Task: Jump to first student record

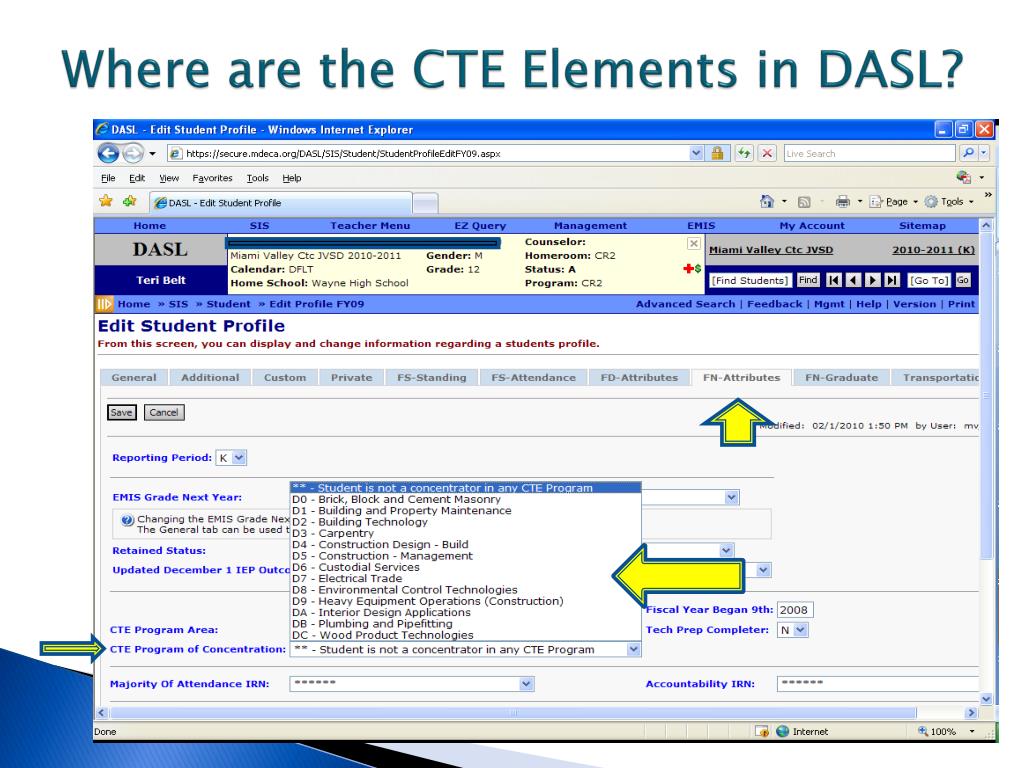Action: pos(834,280)
